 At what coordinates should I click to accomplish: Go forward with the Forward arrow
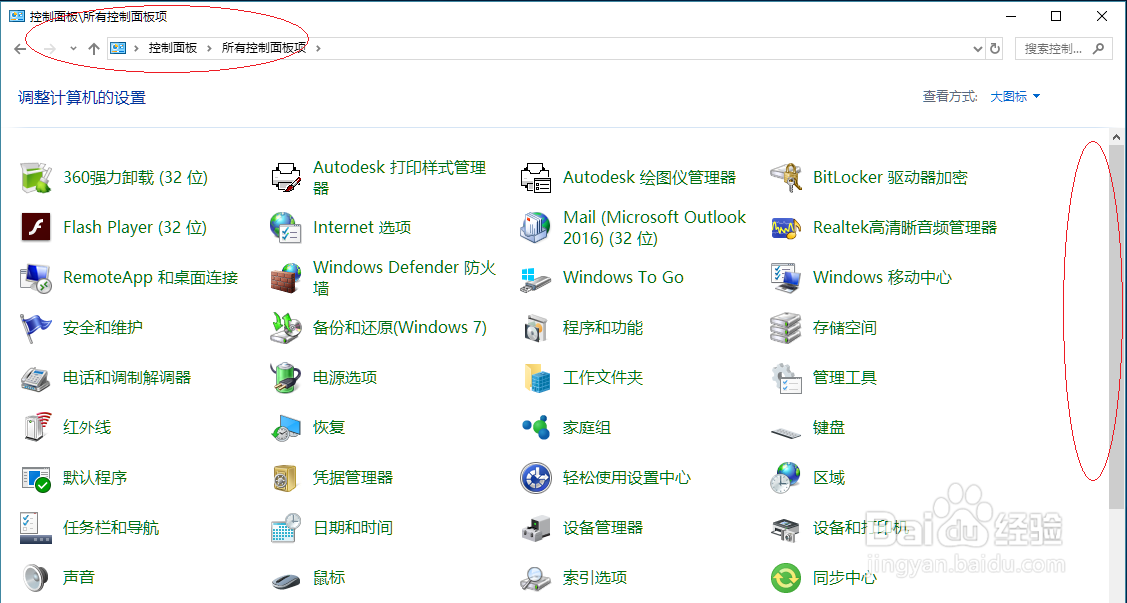[x=50, y=49]
